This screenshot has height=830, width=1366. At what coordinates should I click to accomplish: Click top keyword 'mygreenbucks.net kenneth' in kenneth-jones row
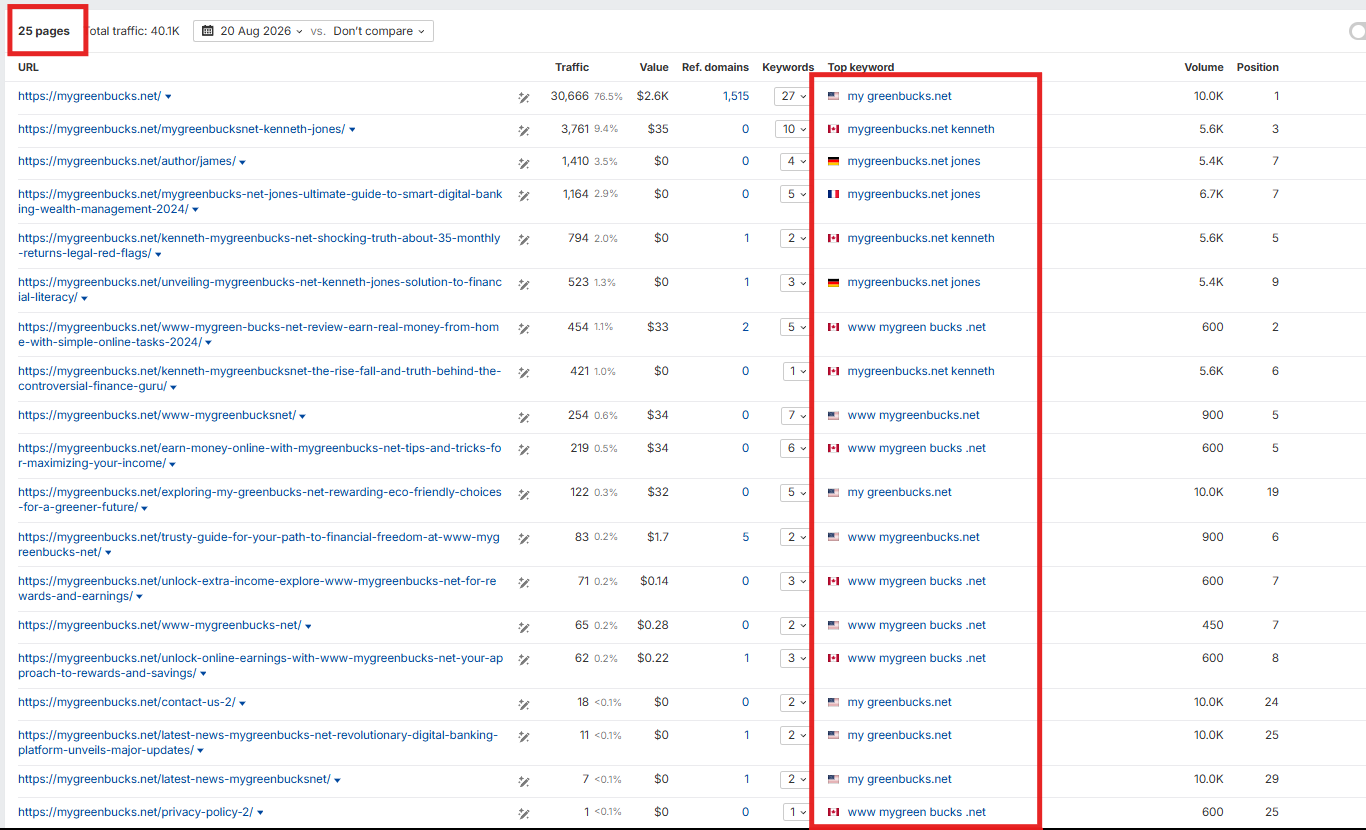(x=921, y=129)
